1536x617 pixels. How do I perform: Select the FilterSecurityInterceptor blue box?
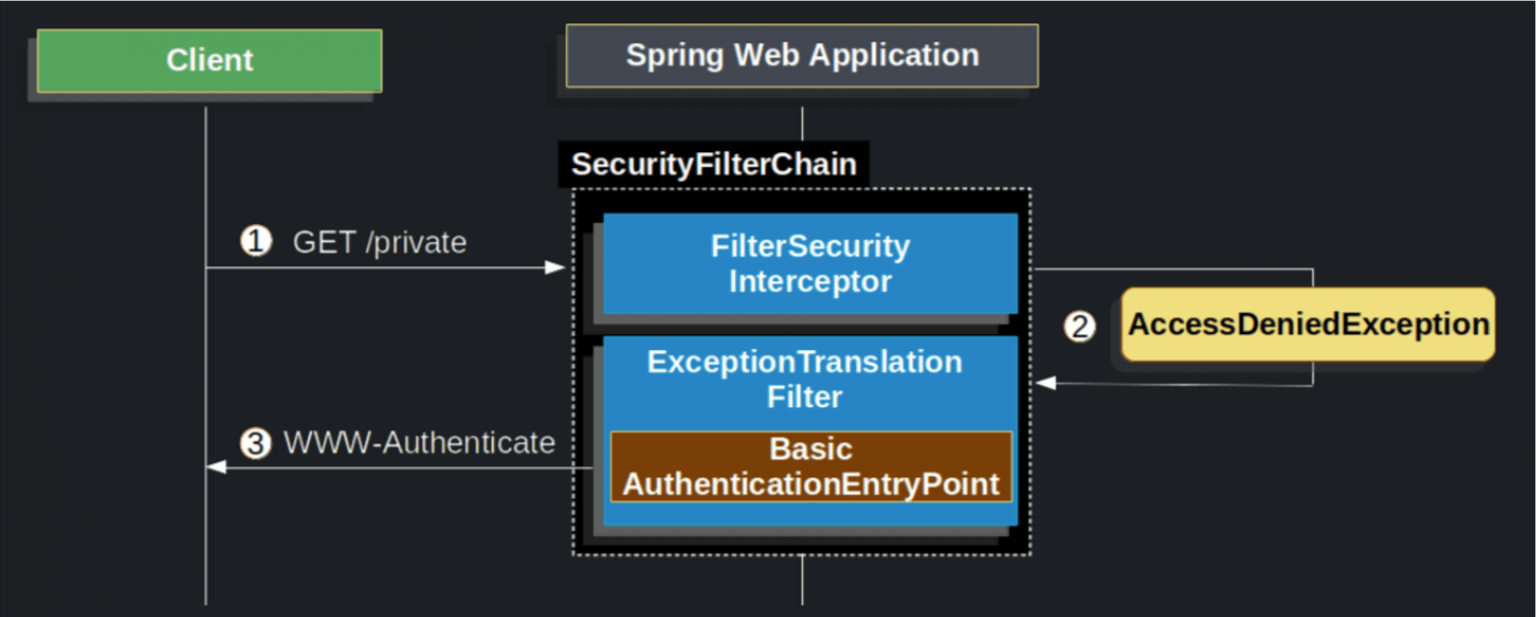click(810, 264)
